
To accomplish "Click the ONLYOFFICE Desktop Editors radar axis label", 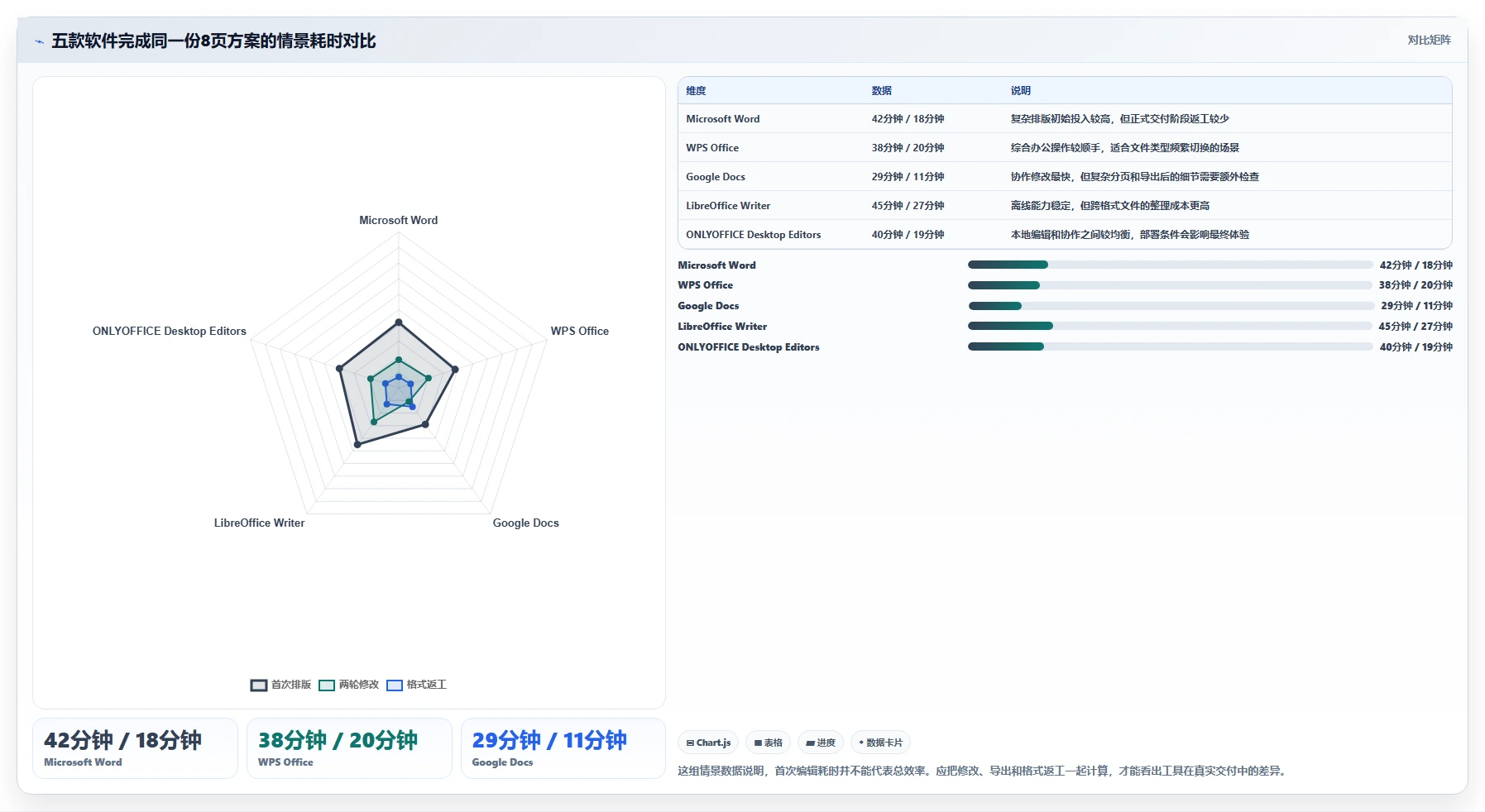I will [x=169, y=331].
